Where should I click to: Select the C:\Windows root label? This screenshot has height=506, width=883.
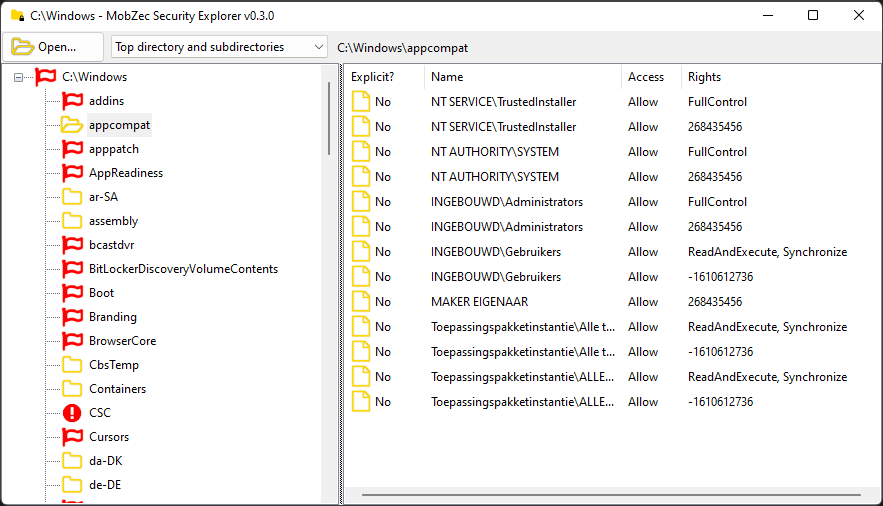coord(94,77)
